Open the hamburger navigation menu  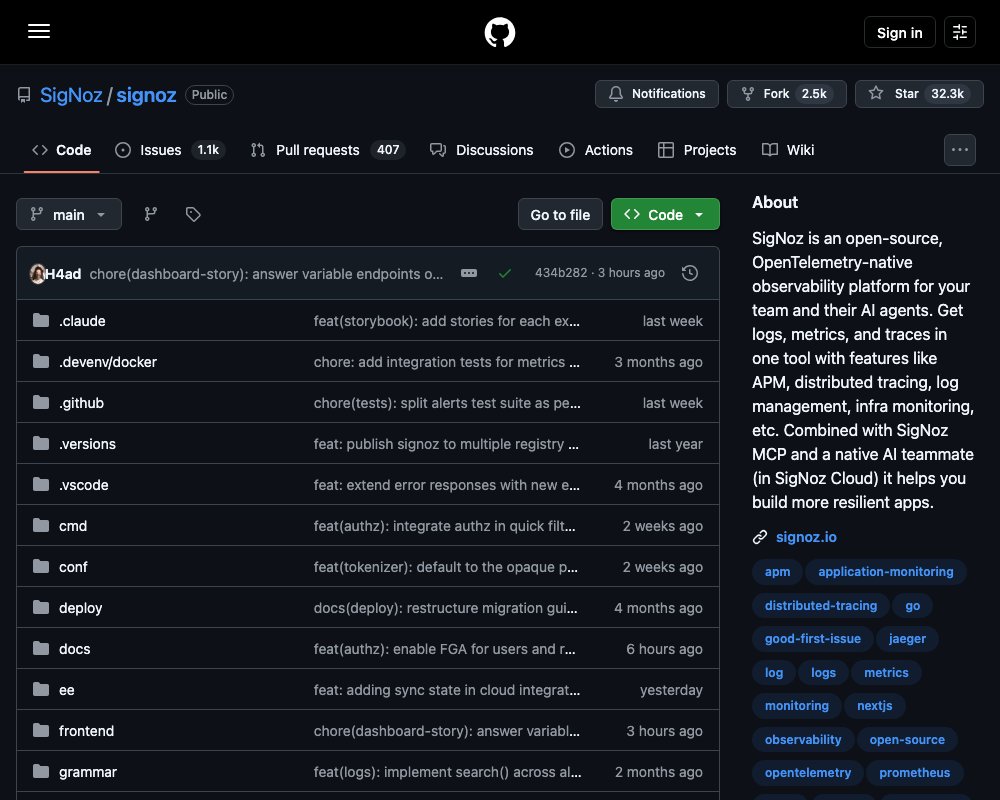point(39,31)
